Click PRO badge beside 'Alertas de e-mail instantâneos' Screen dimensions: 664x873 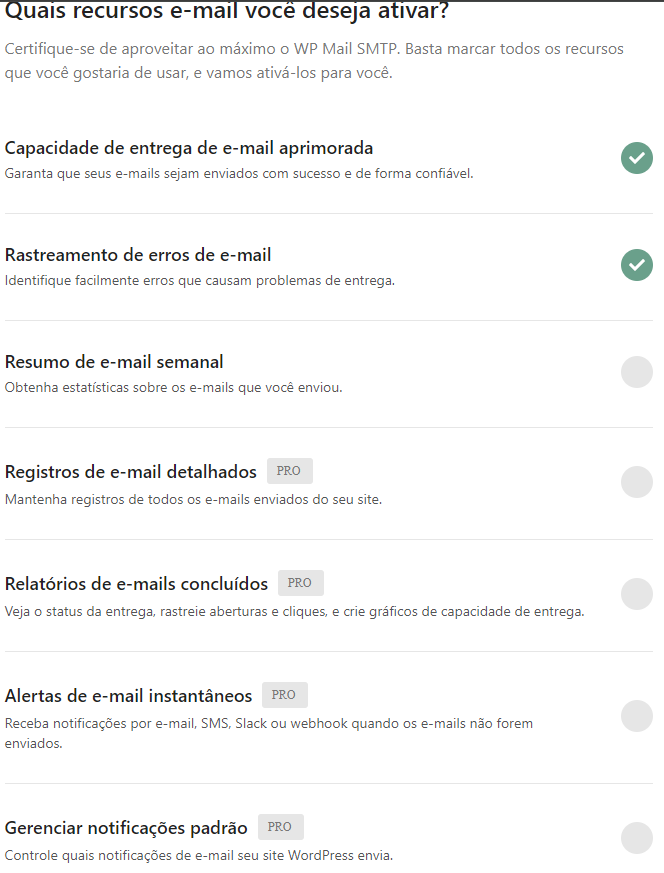[284, 695]
